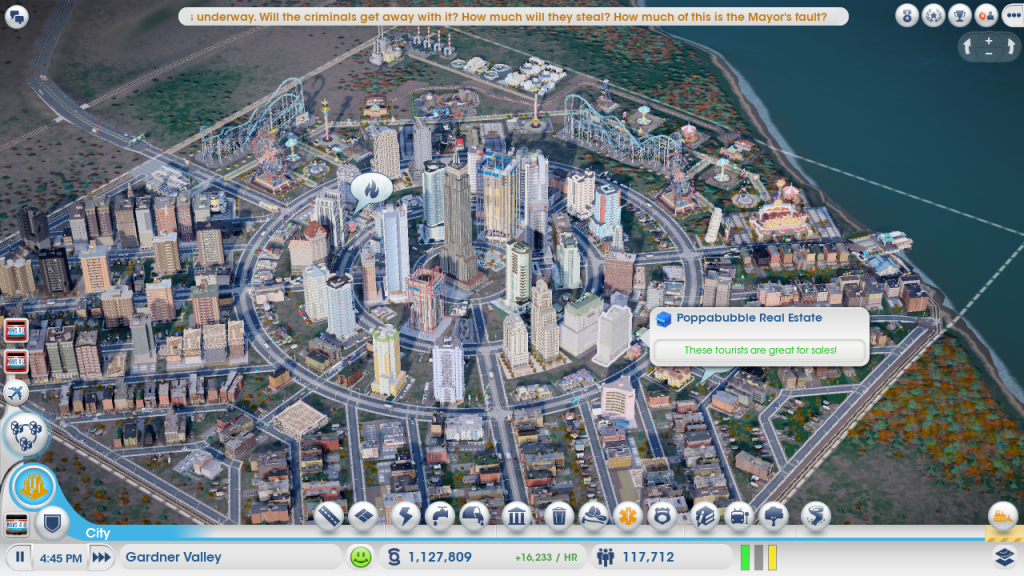Open the Parks tree menu
The width and height of the screenshot is (1024, 576).
(774, 517)
